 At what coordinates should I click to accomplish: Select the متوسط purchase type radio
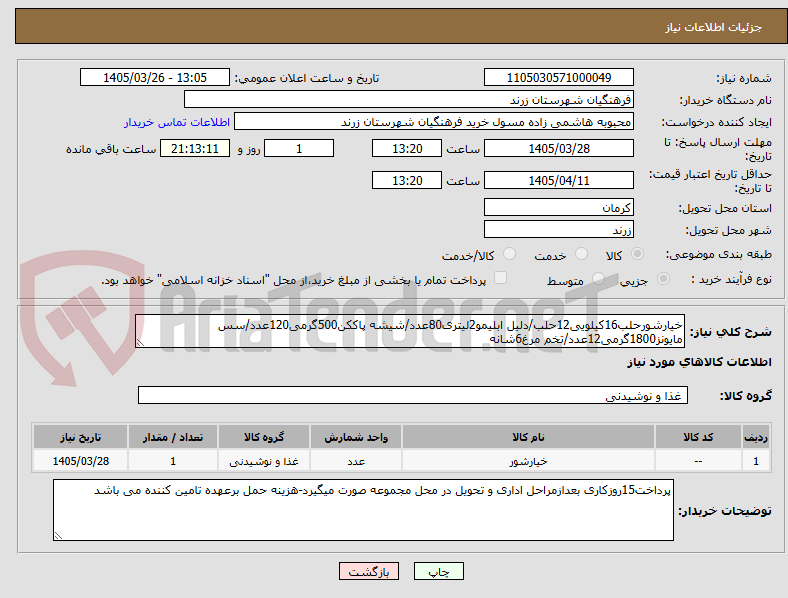[598, 279]
